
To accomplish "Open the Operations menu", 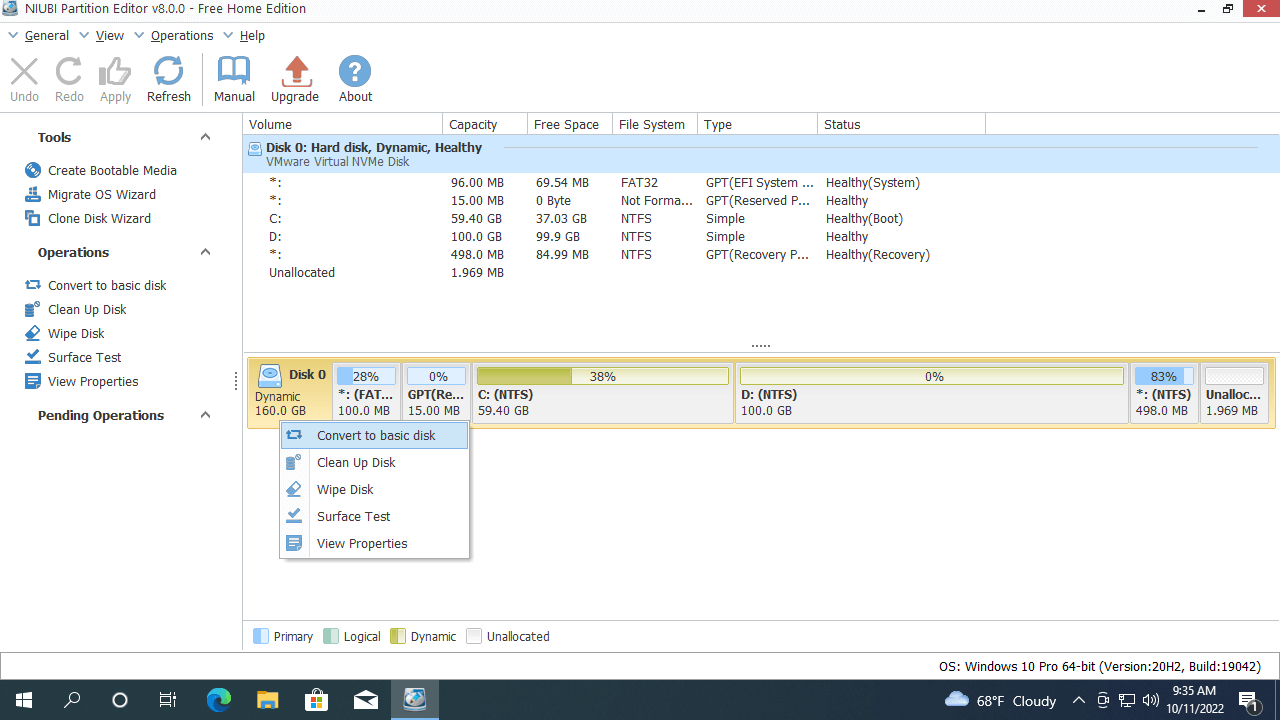I will [183, 35].
